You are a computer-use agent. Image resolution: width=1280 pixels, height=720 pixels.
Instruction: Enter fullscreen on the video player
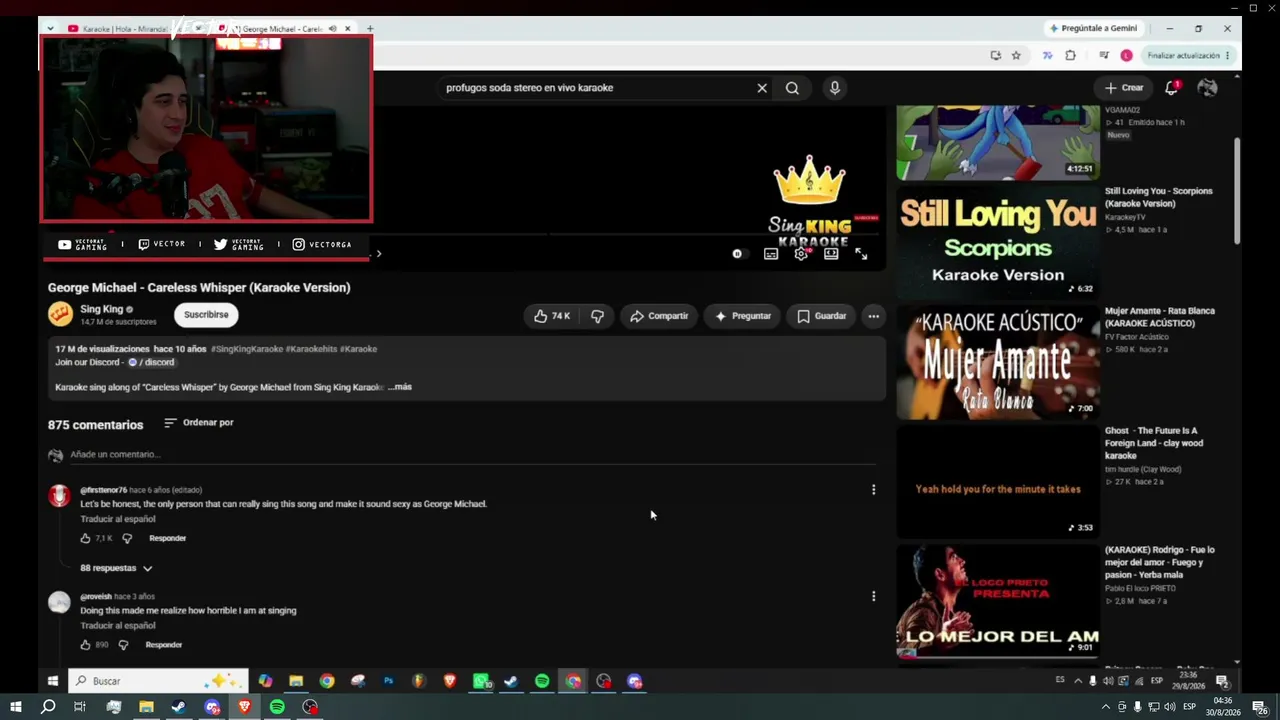click(x=861, y=254)
